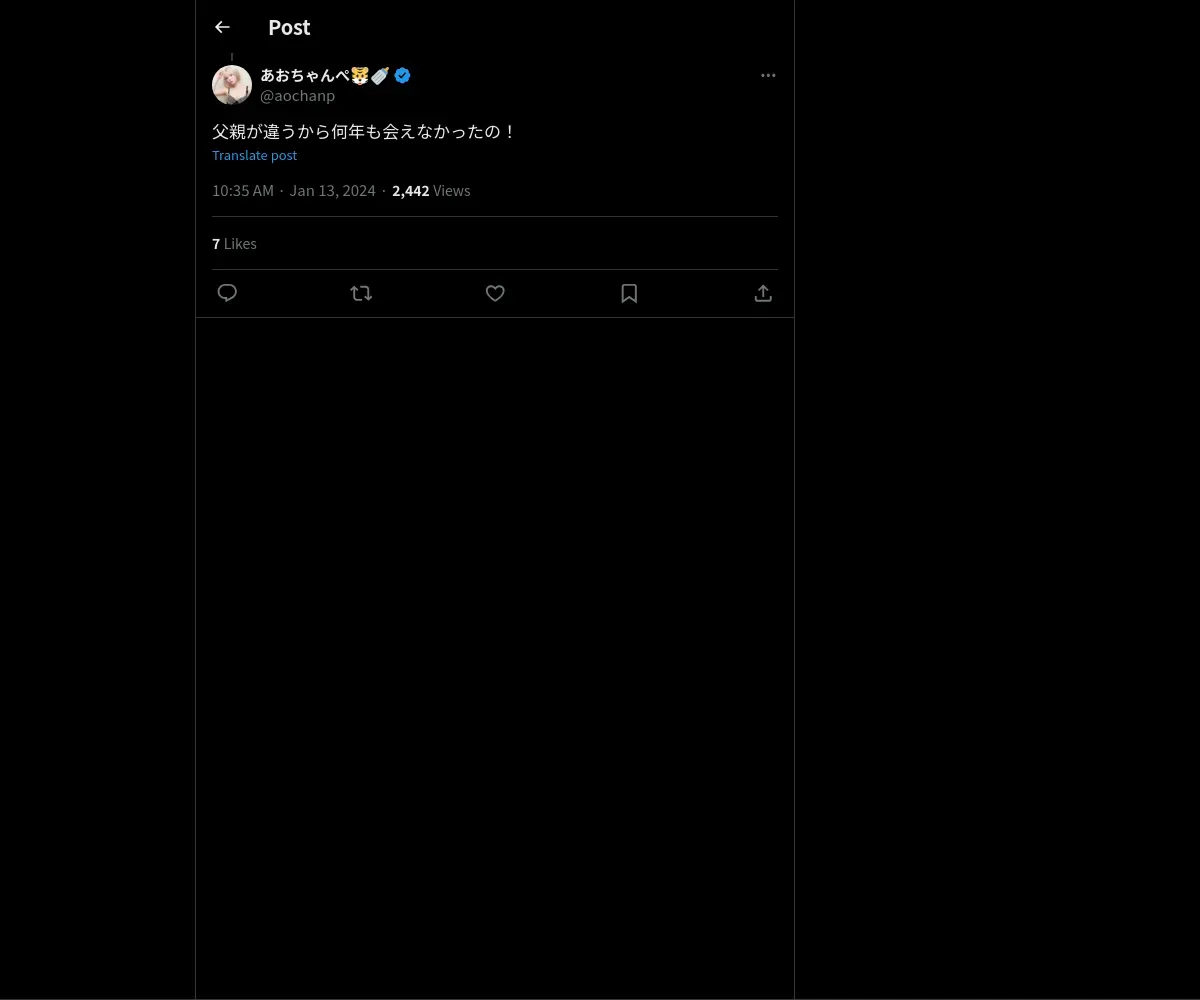Image resolution: width=1200 pixels, height=1000 pixels.
Task: Open the share icon menu
Action: click(763, 293)
